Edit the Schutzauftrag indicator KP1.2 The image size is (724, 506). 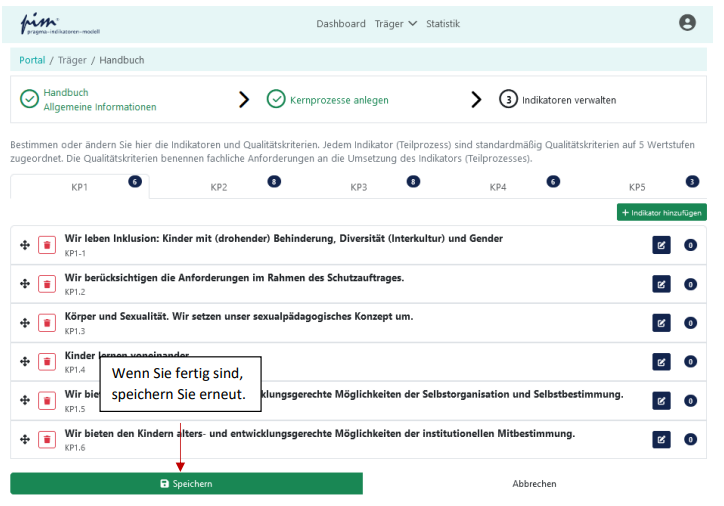pyautogui.click(x=661, y=284)
